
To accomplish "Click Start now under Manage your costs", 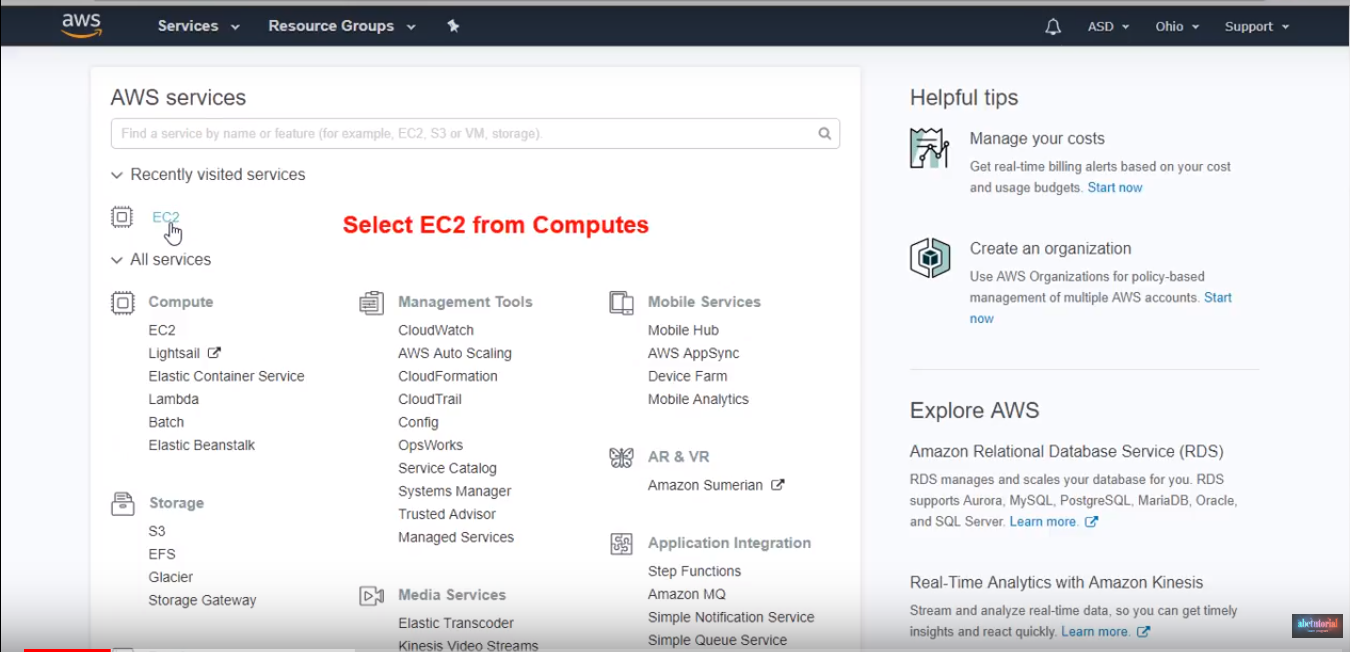I will point(1115,188).
